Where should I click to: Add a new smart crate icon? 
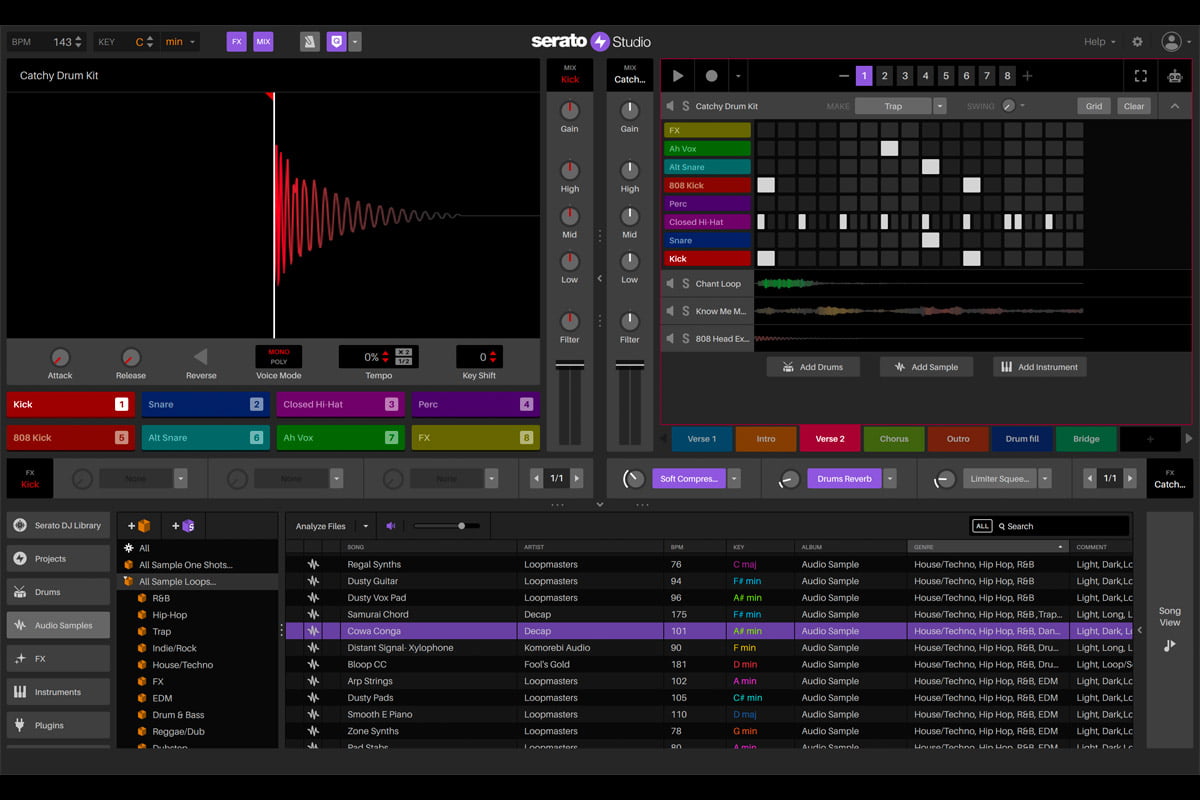[x=182, y=526]
